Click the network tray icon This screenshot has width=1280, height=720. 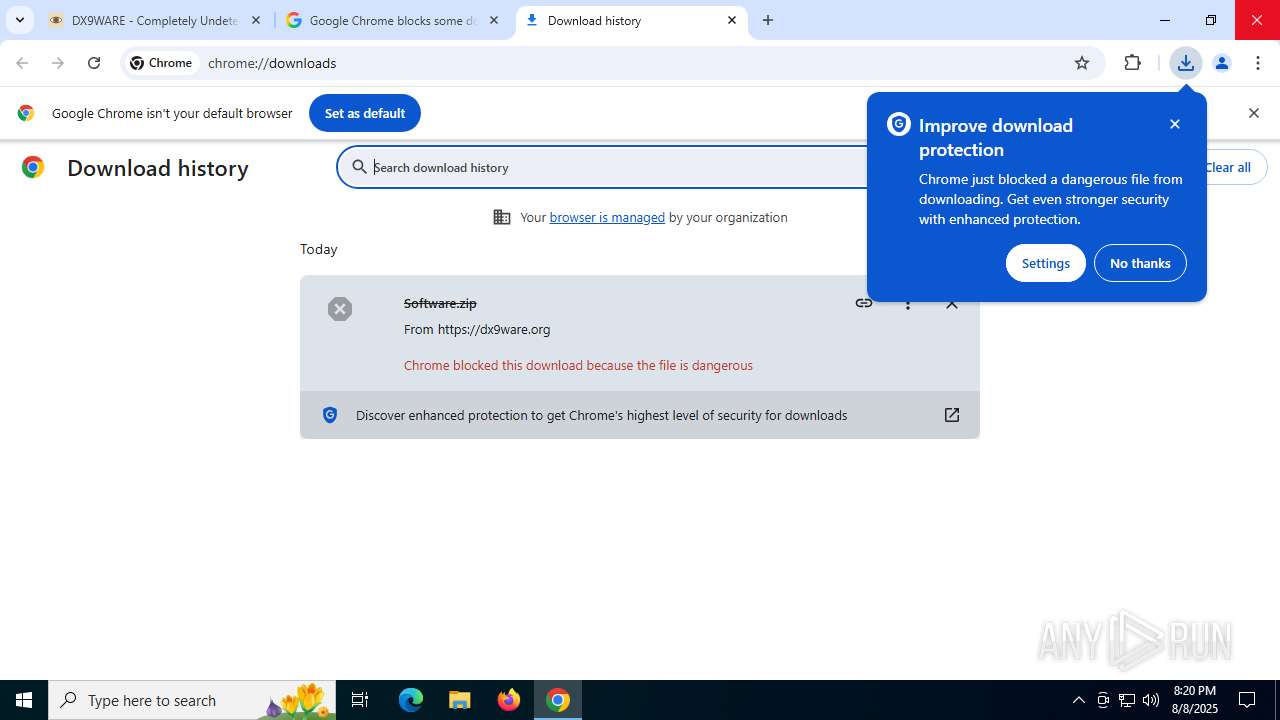[x=1127, y=700]
